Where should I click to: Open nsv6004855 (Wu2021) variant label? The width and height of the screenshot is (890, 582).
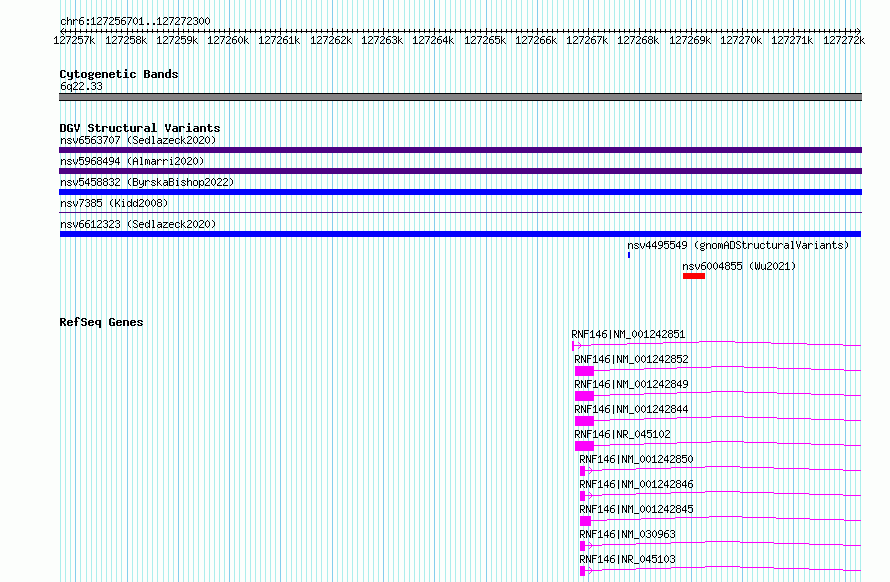tap(739, 266)
